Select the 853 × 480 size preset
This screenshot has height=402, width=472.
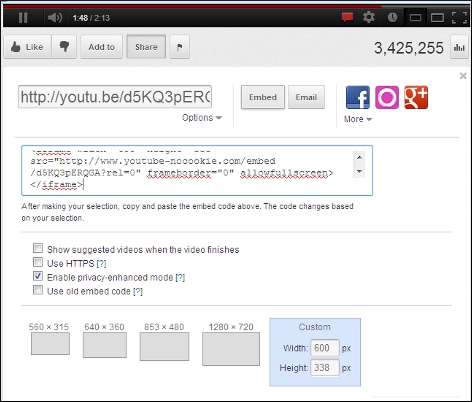click(x=164, y=346)
